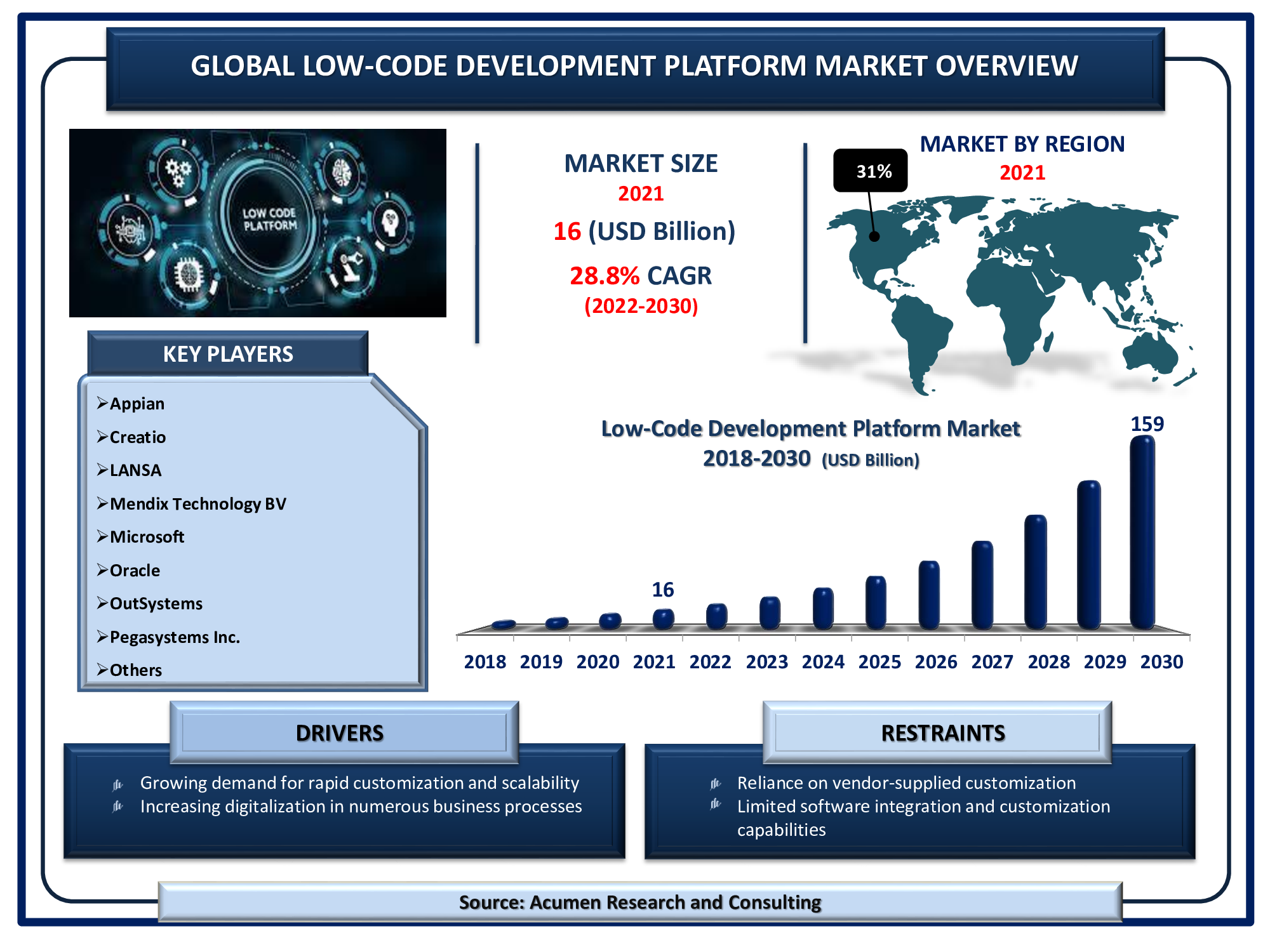The width and height of the screenshot is (1270, 952).
Task: Click the '16' data label above the 2021 bar
Action: (663, 590)
